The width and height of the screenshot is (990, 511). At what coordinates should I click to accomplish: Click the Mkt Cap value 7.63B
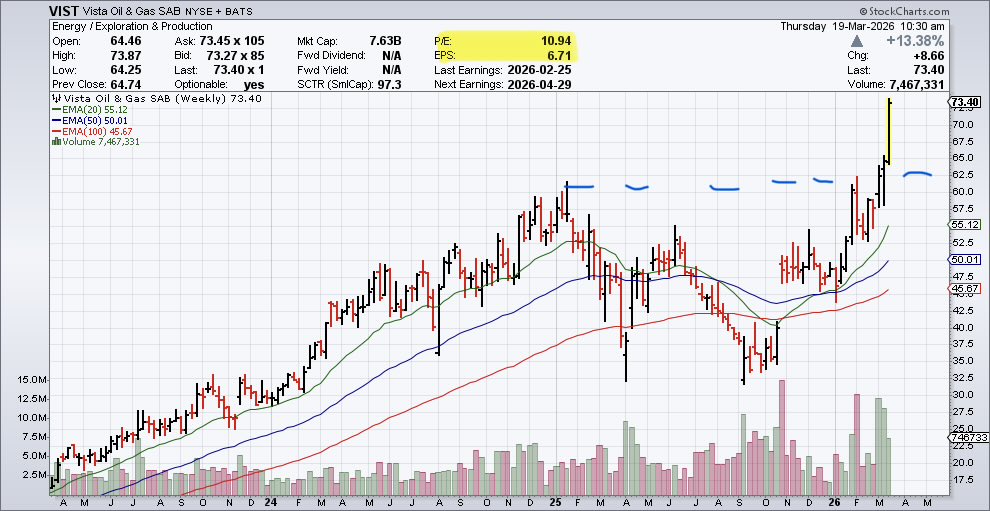click(386, 41)
